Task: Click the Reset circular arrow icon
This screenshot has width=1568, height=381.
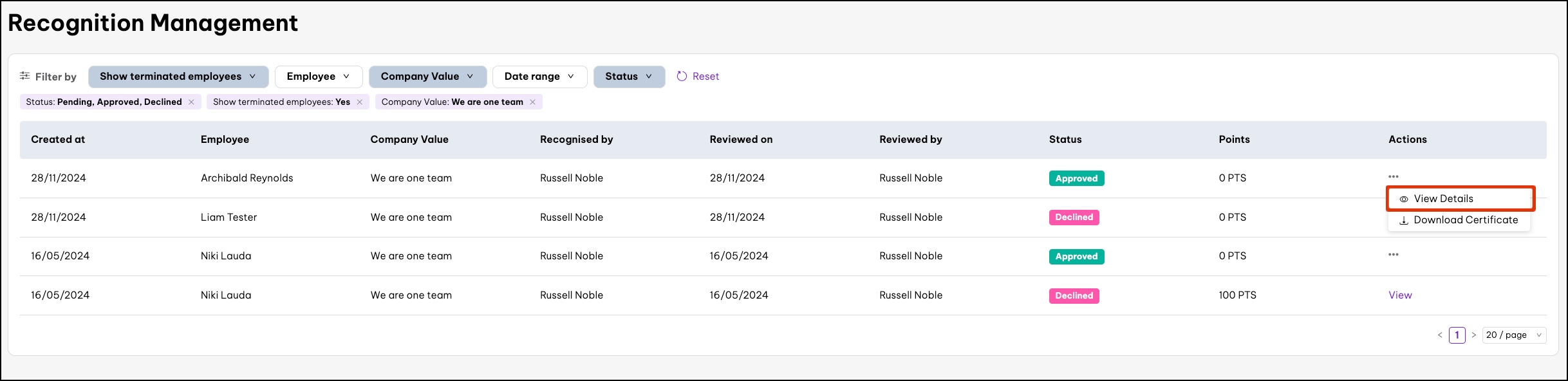Action: click(x=682, y=76)
